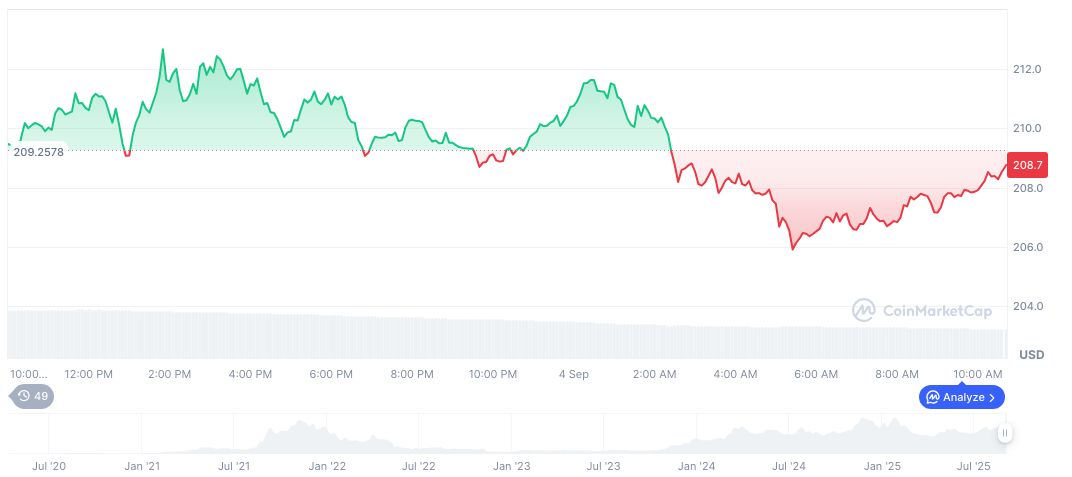
Task: Click the 204.0 price axis label
Action: point(1028,306)
